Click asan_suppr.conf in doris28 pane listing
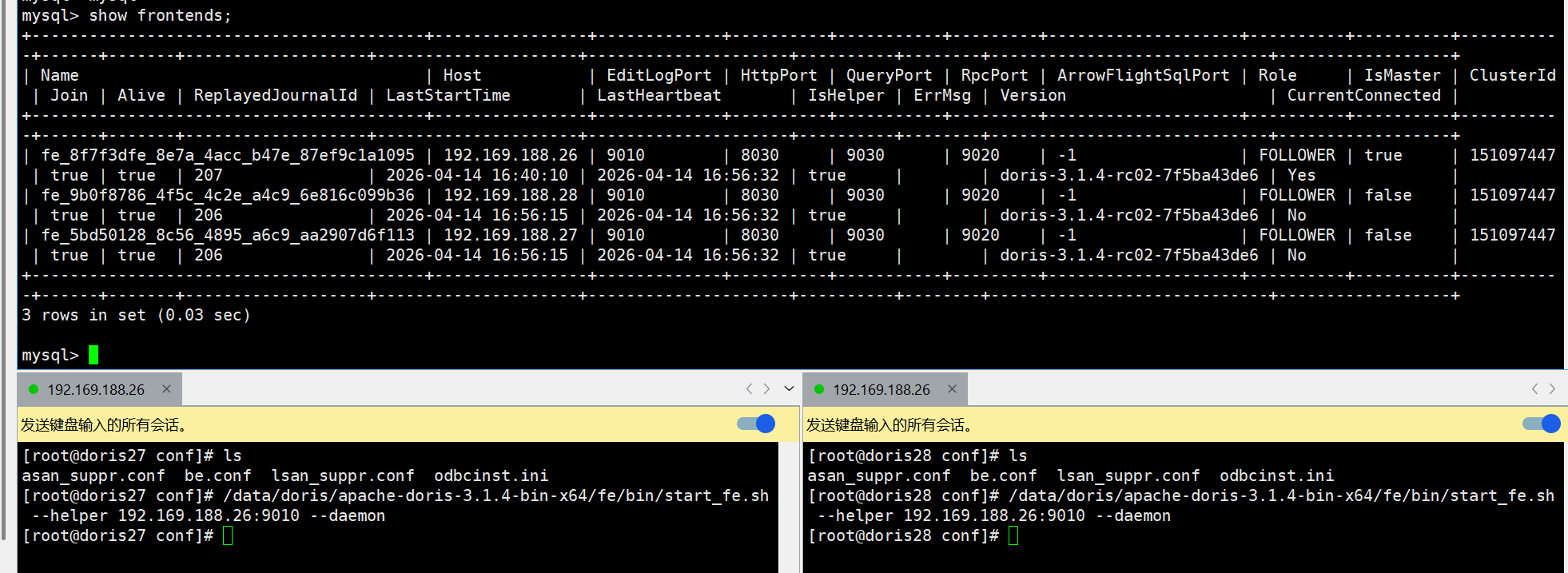Viewport: 1568px width, 573px height. click(879, 476)
